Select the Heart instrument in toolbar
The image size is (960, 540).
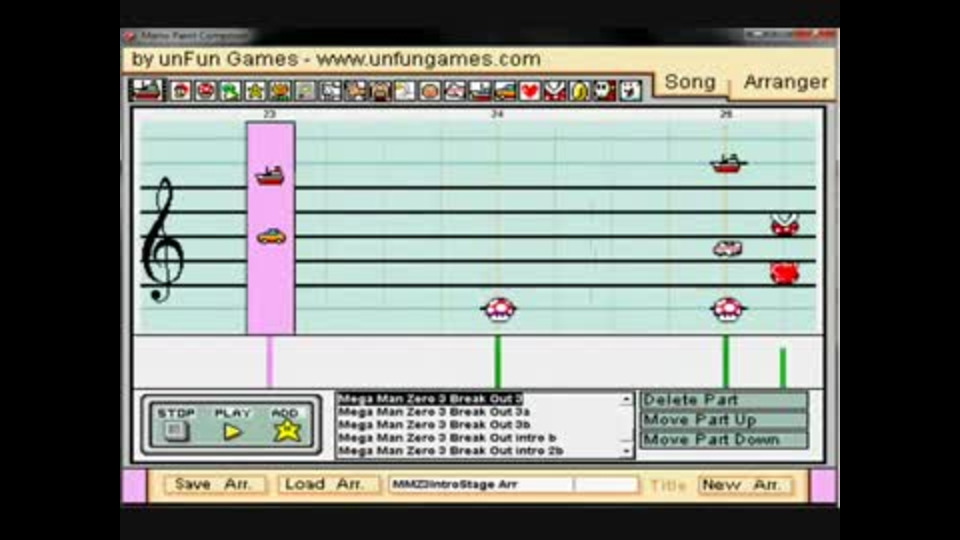(x=530, y=91)
